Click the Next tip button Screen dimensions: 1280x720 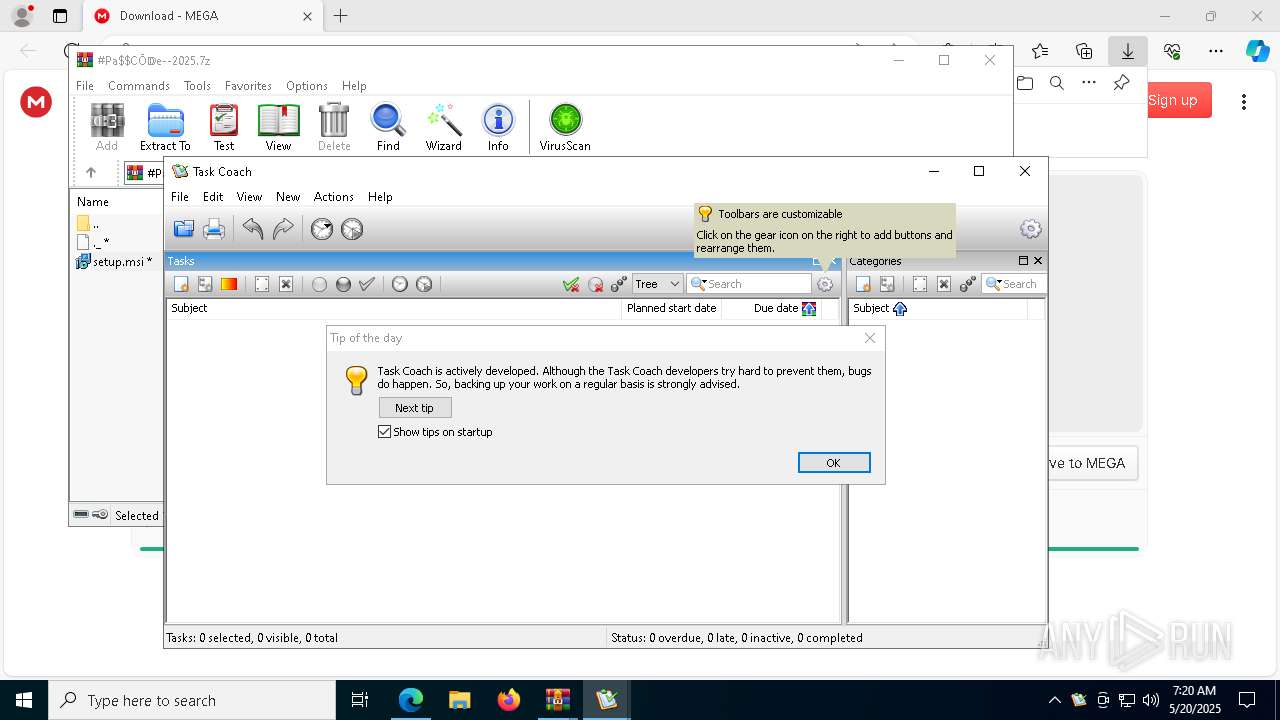(415, 408)
